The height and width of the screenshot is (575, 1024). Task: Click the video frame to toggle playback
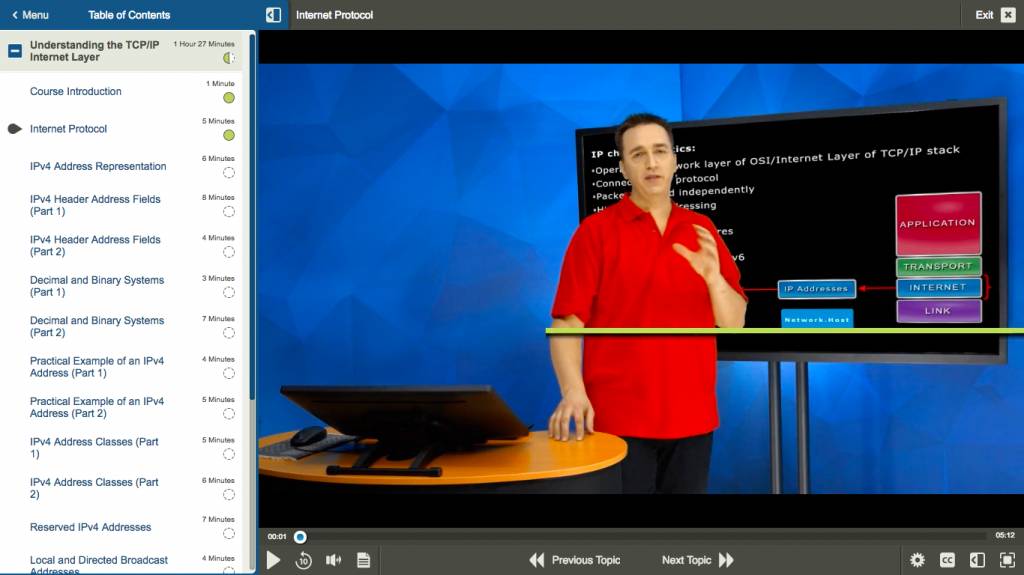coord(641,278)
